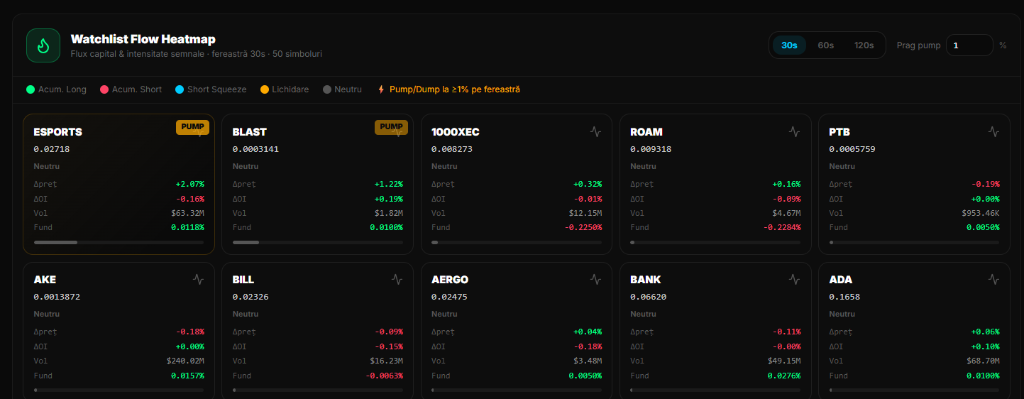Open the ROAM symbol card title
The image size is (1024, 399).
[647, 132]
